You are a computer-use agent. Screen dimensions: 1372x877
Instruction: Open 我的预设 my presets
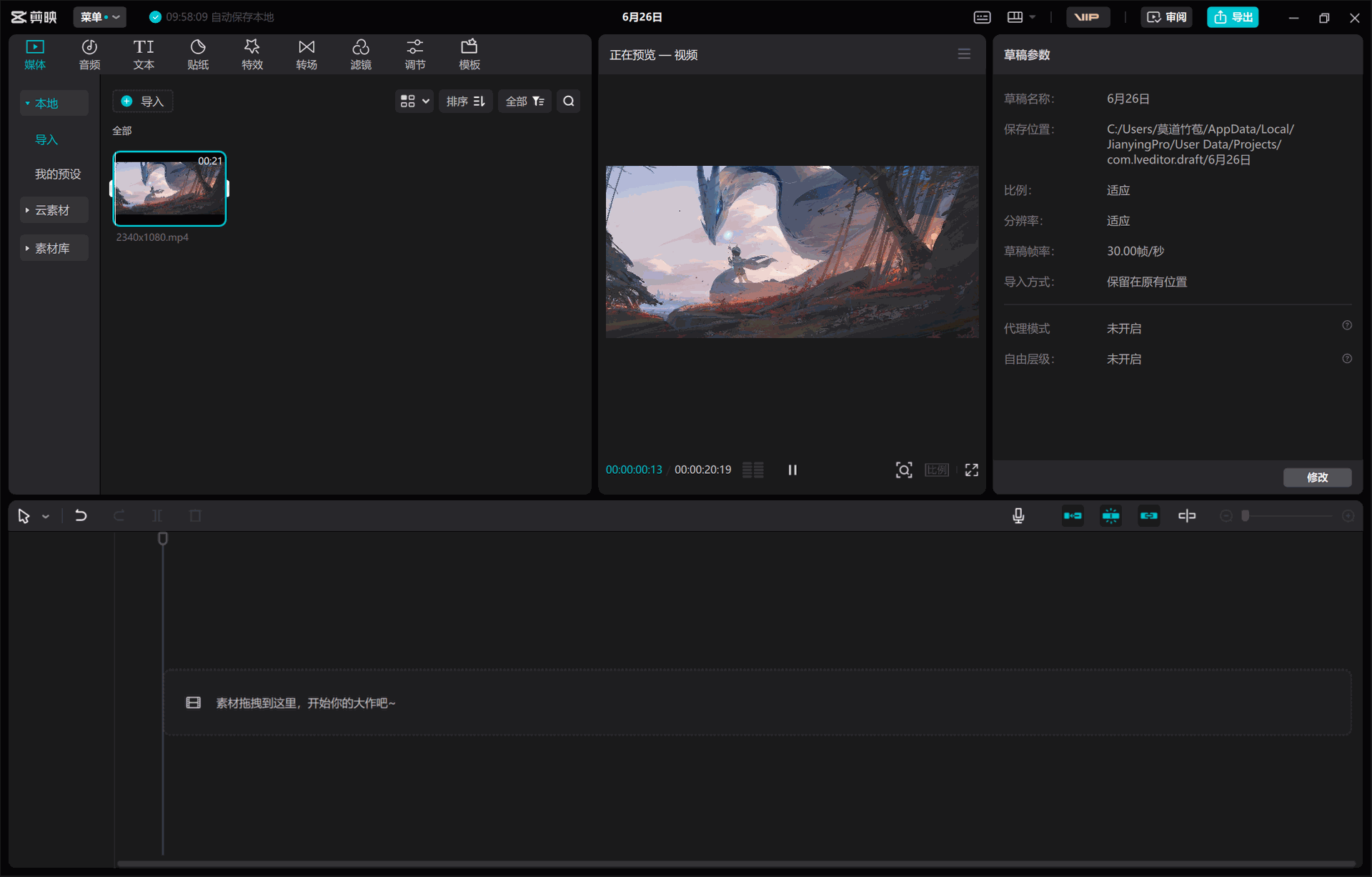coord(58,174)
